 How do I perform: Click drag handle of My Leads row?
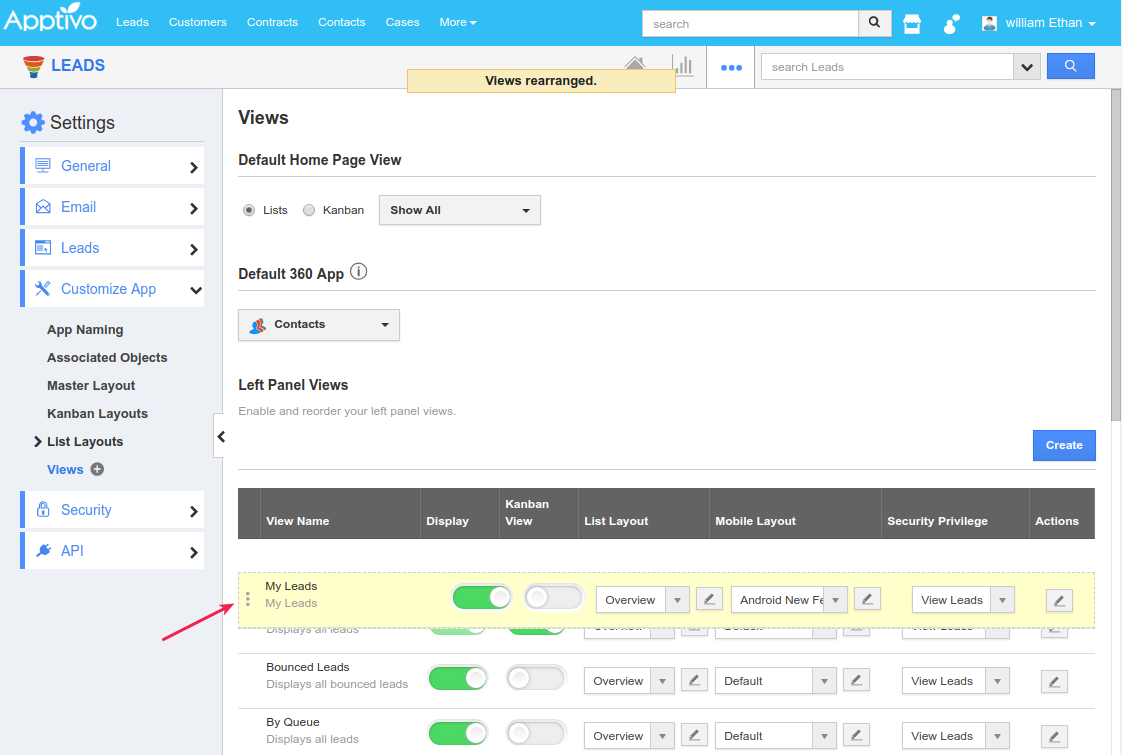(x=248, y=599)
